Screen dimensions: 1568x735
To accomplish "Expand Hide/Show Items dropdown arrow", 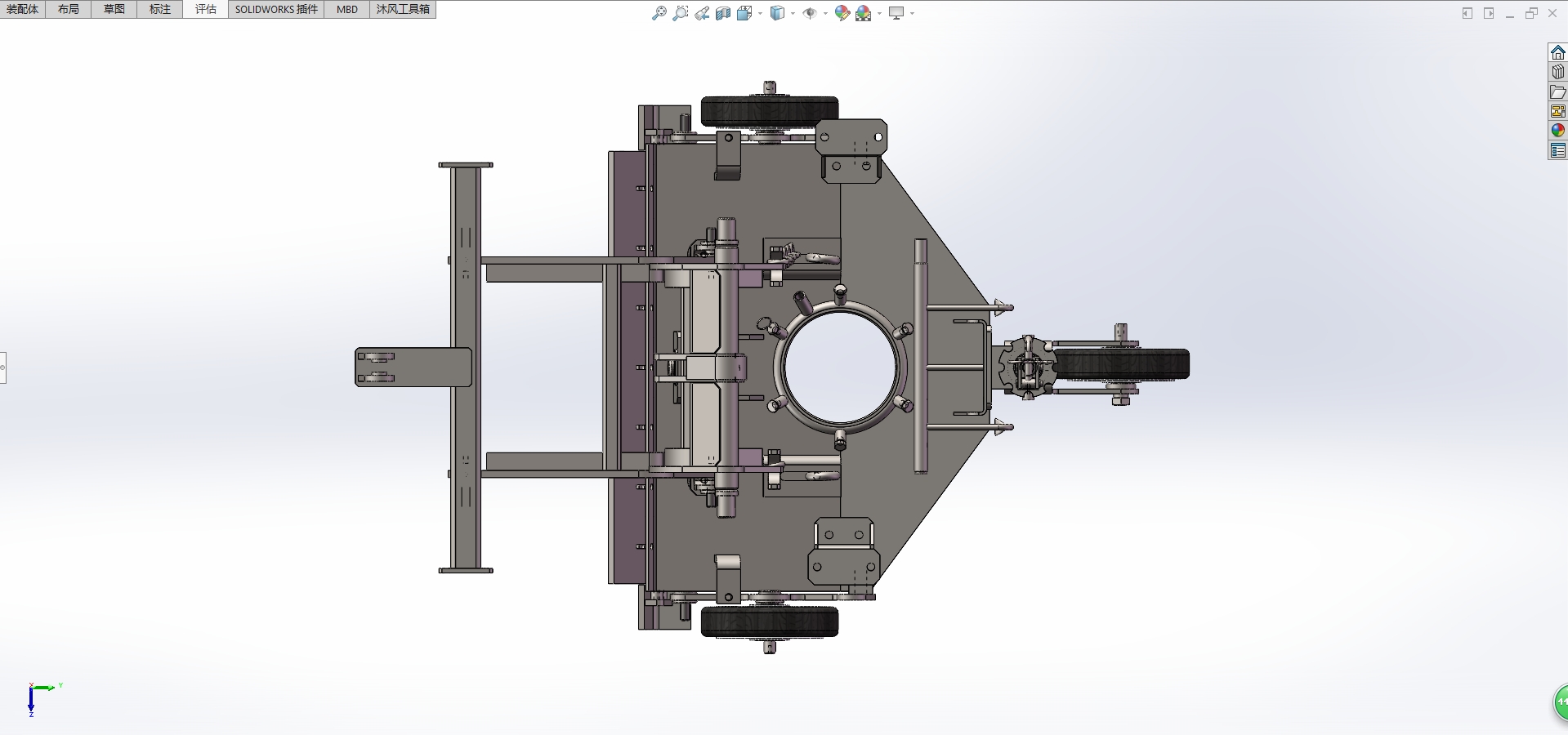I will [825, 13].
